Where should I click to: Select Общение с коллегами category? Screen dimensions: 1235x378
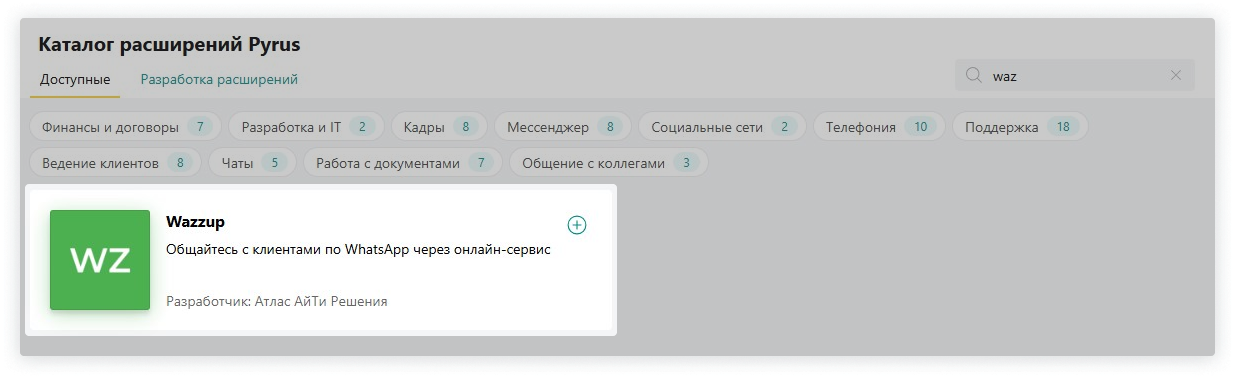609,163
